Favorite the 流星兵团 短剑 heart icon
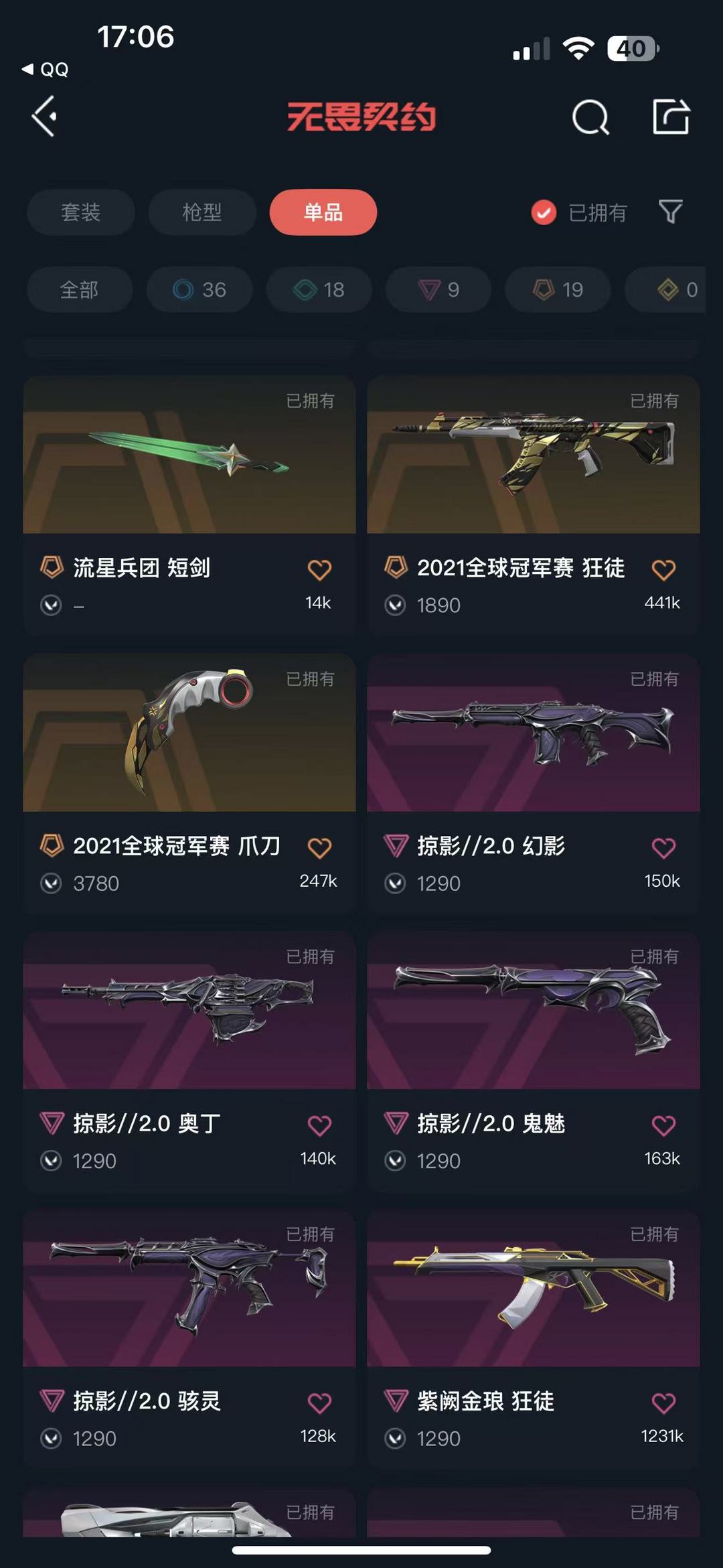Image resolution: width=723 pixels, height=1568 pixels. point(319,569)
